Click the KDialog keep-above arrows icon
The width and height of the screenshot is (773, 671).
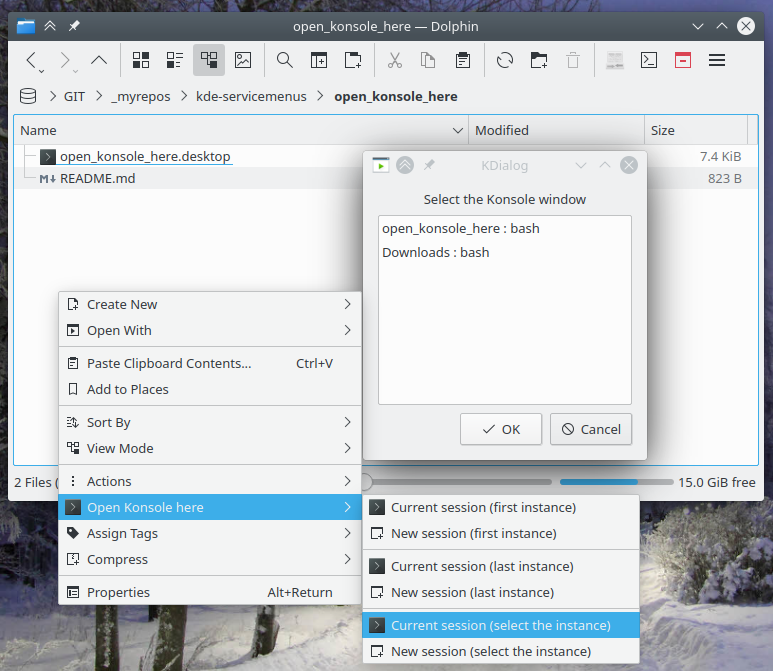405,165
